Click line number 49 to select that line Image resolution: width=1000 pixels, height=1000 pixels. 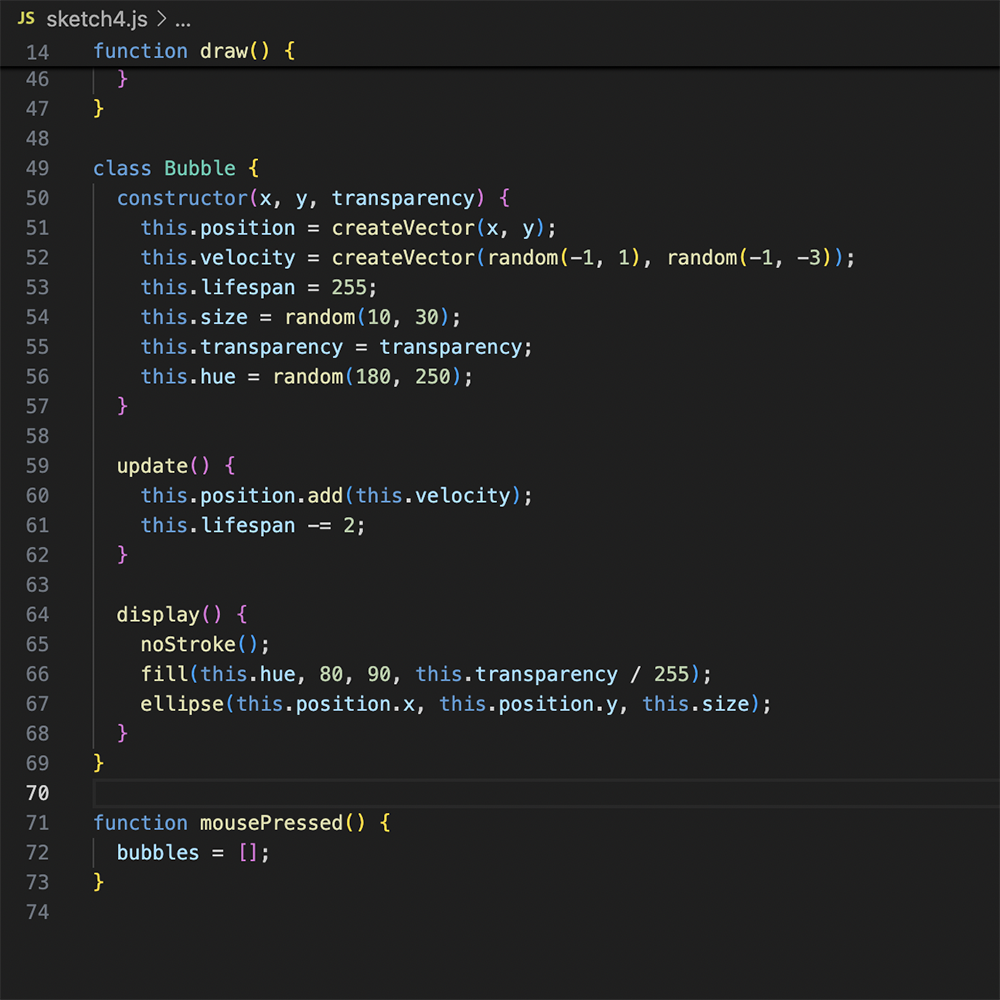tap(37, 168)
